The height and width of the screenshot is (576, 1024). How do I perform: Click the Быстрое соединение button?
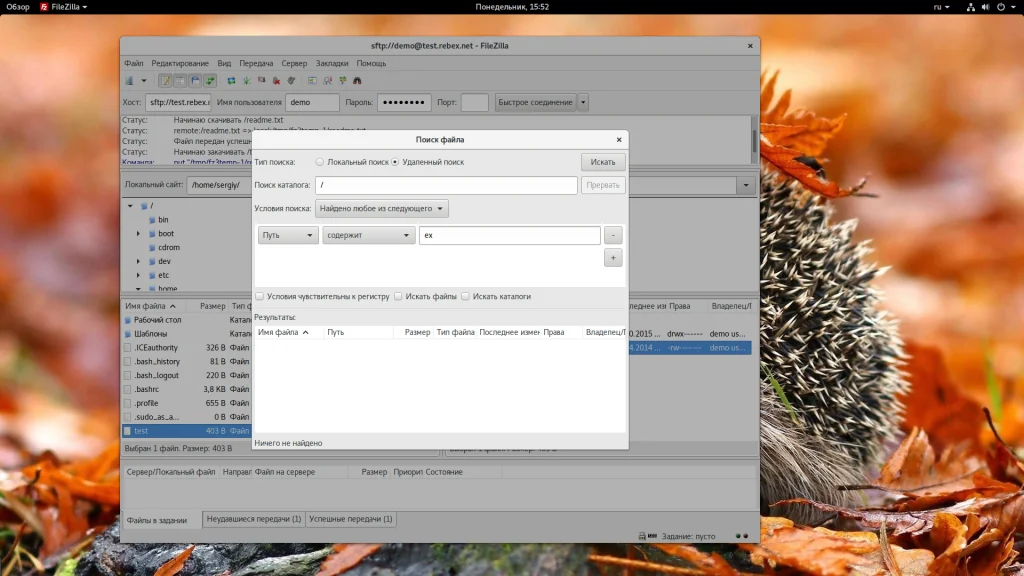(535, 102)
